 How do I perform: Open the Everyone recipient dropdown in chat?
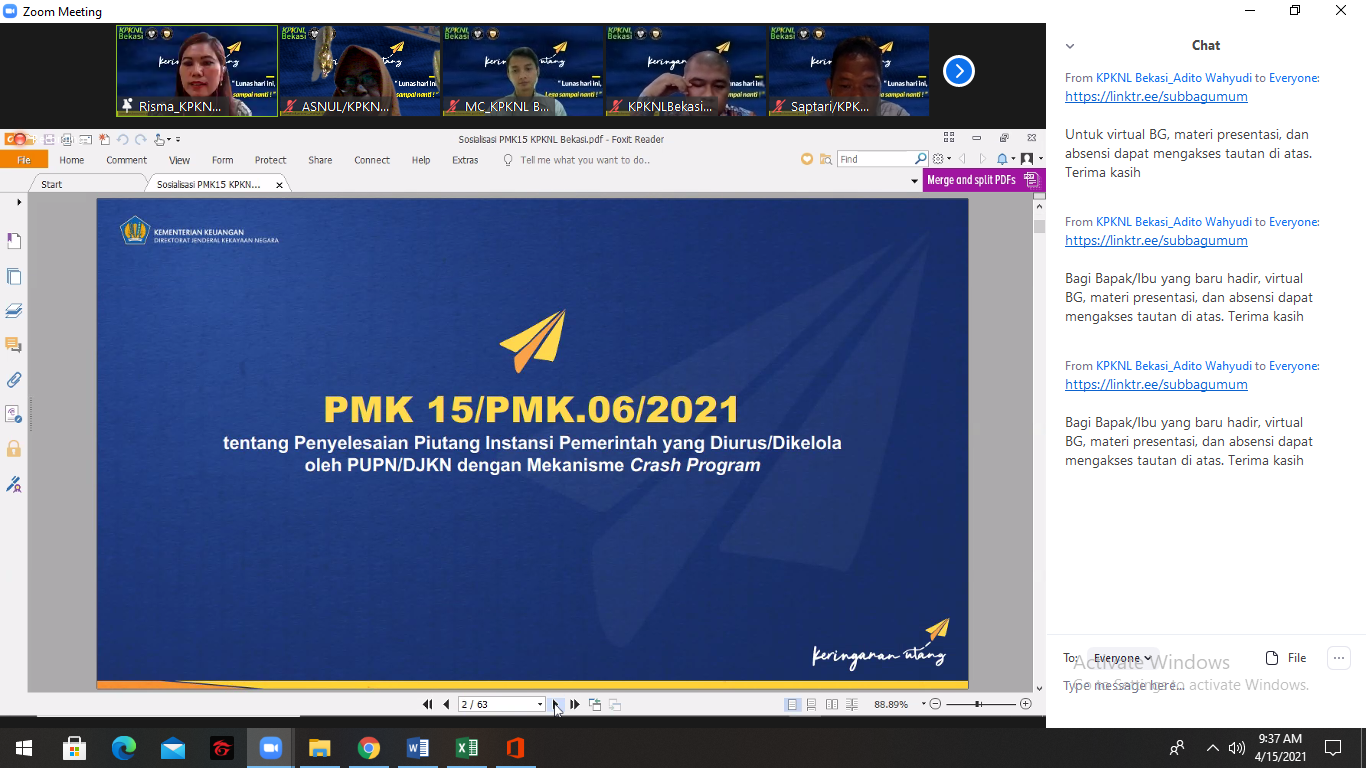tap(1123, 658)
